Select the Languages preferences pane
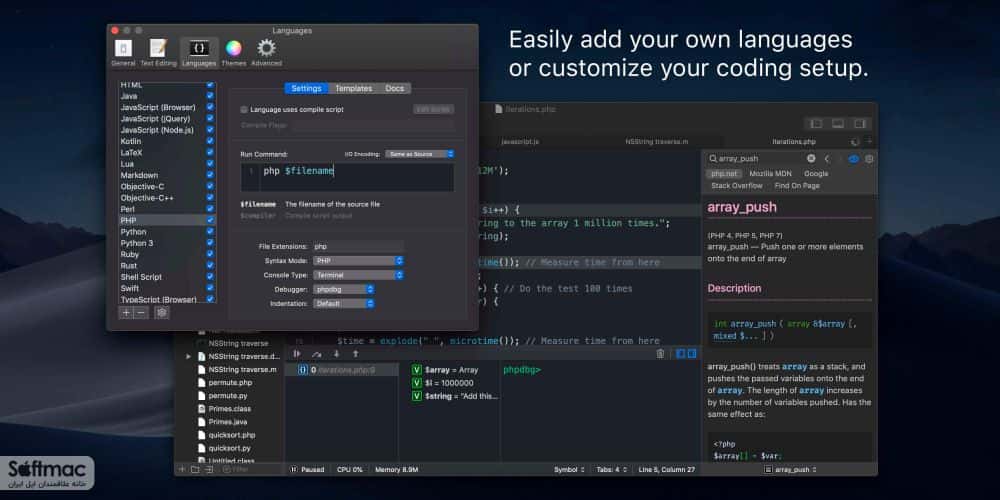The height and width of the screenshot is (500, 1000). click(199, 52)
